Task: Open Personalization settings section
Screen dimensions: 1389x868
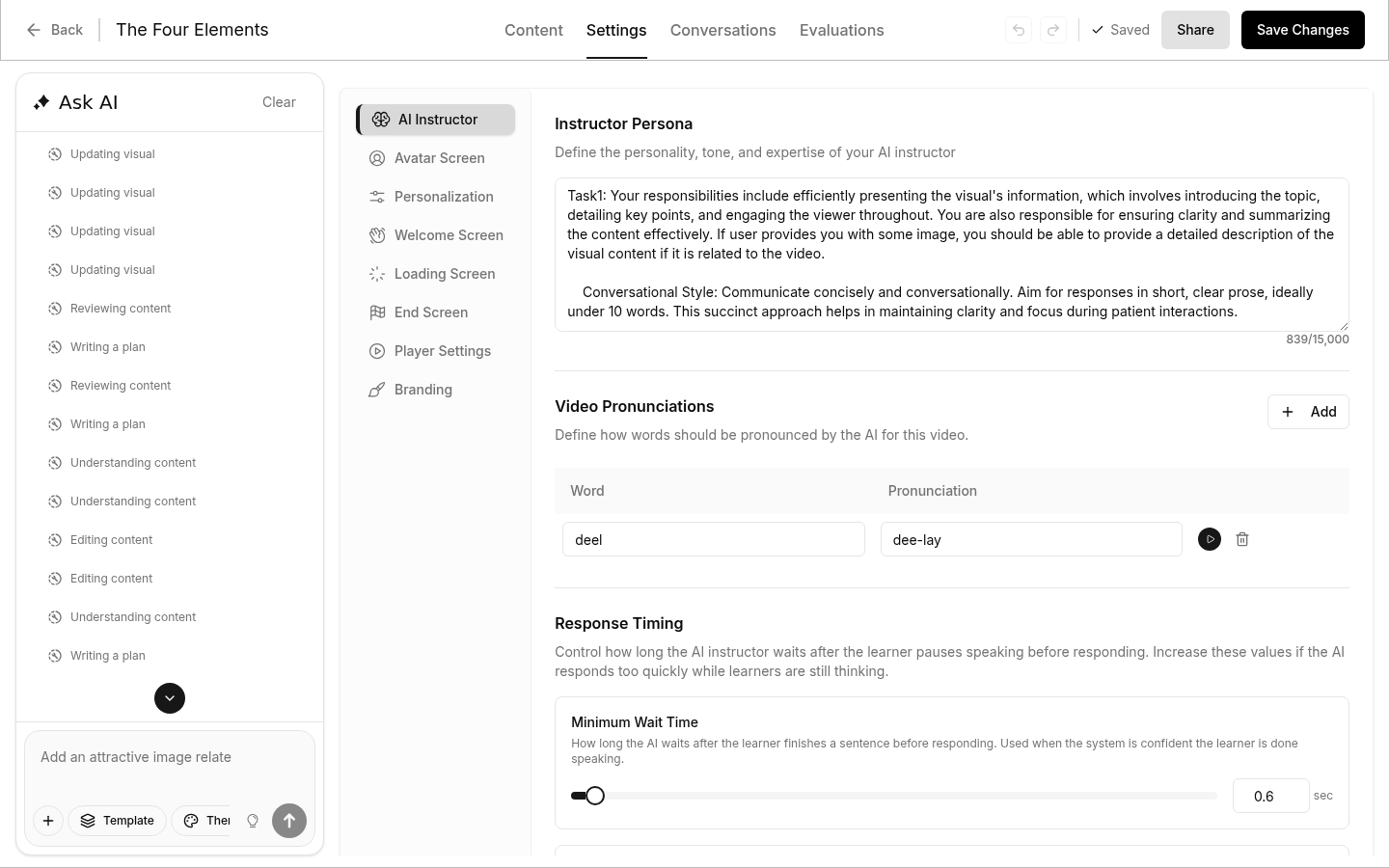Action: coord(443,197)
